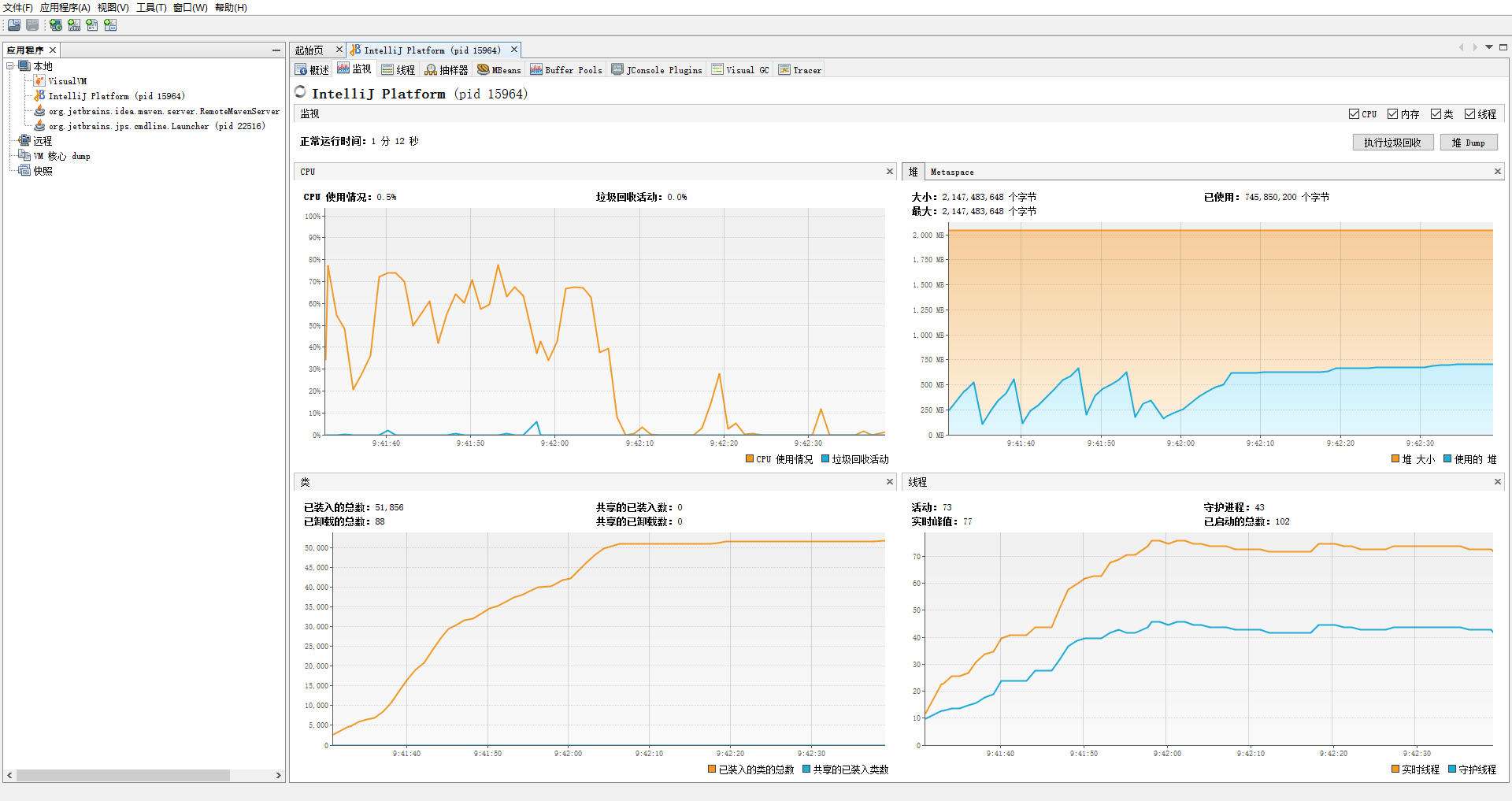Switch to the 线程 threads tab
This screenshot has height=801, width=1512.
tap(398, 70)
